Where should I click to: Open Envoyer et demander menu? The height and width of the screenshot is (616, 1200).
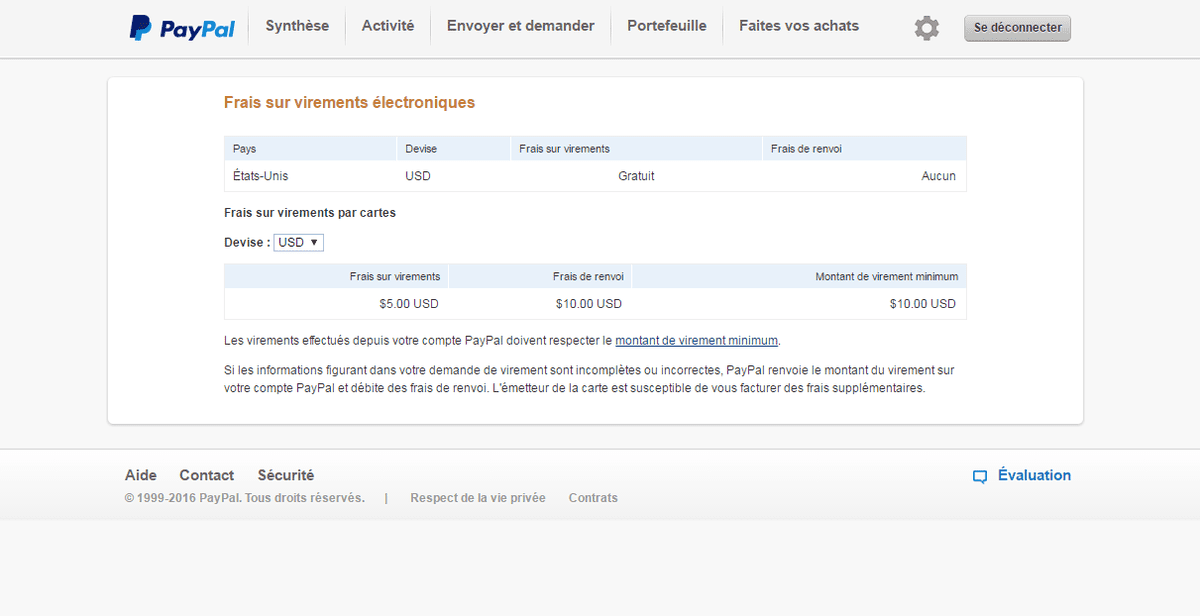point(521,26)
